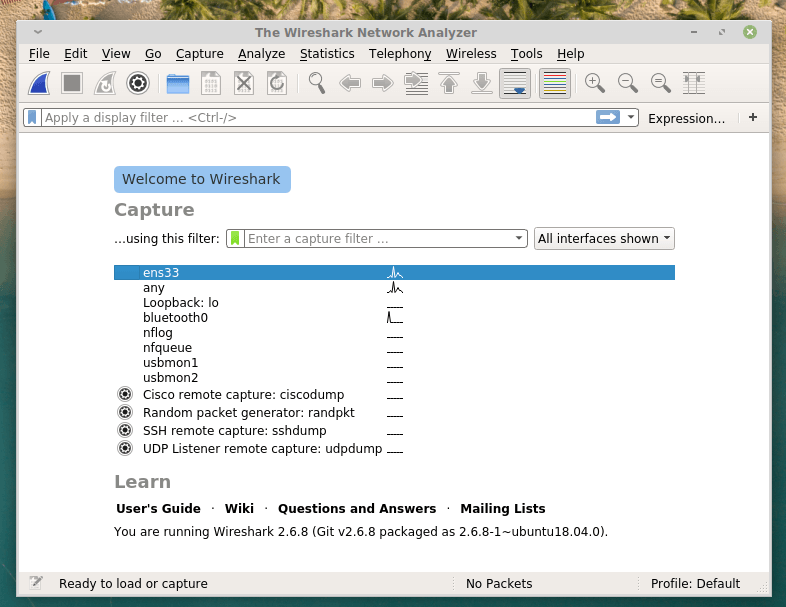Find a packet with the magnifier icon
786x607 pixels.
(317, 83)
